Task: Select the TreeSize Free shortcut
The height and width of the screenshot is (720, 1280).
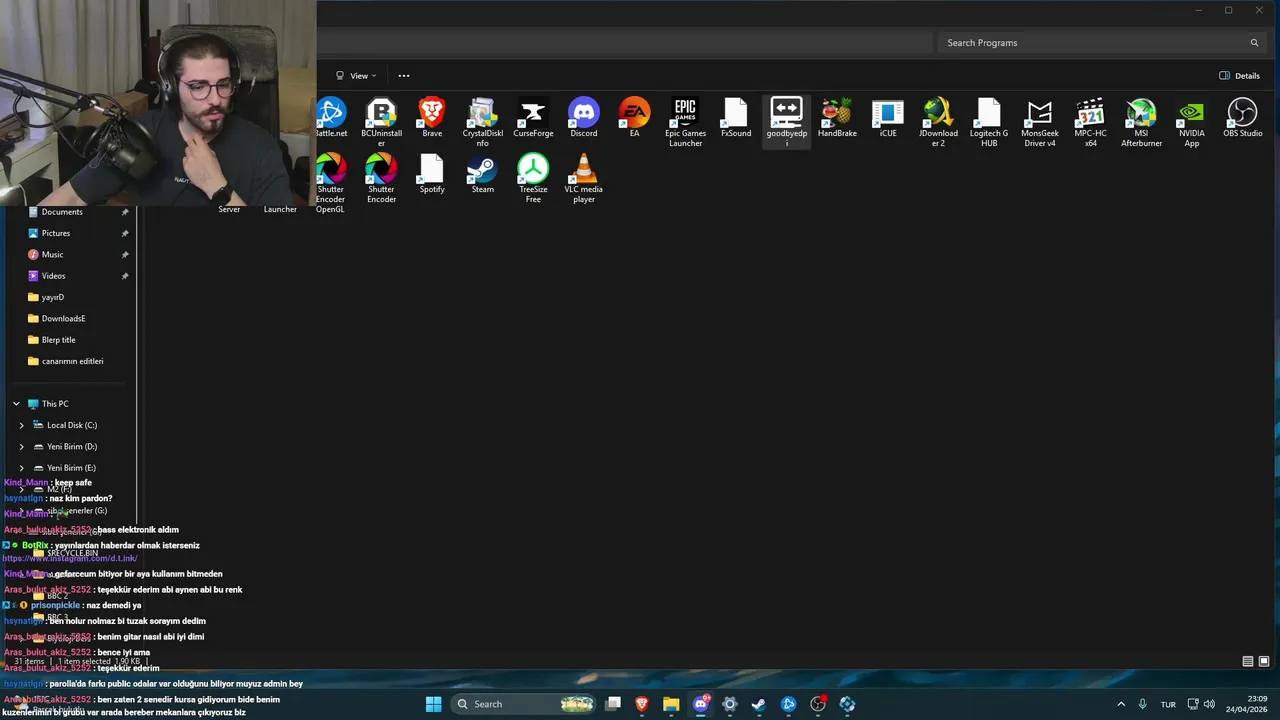Action: [x=533, y=178]
